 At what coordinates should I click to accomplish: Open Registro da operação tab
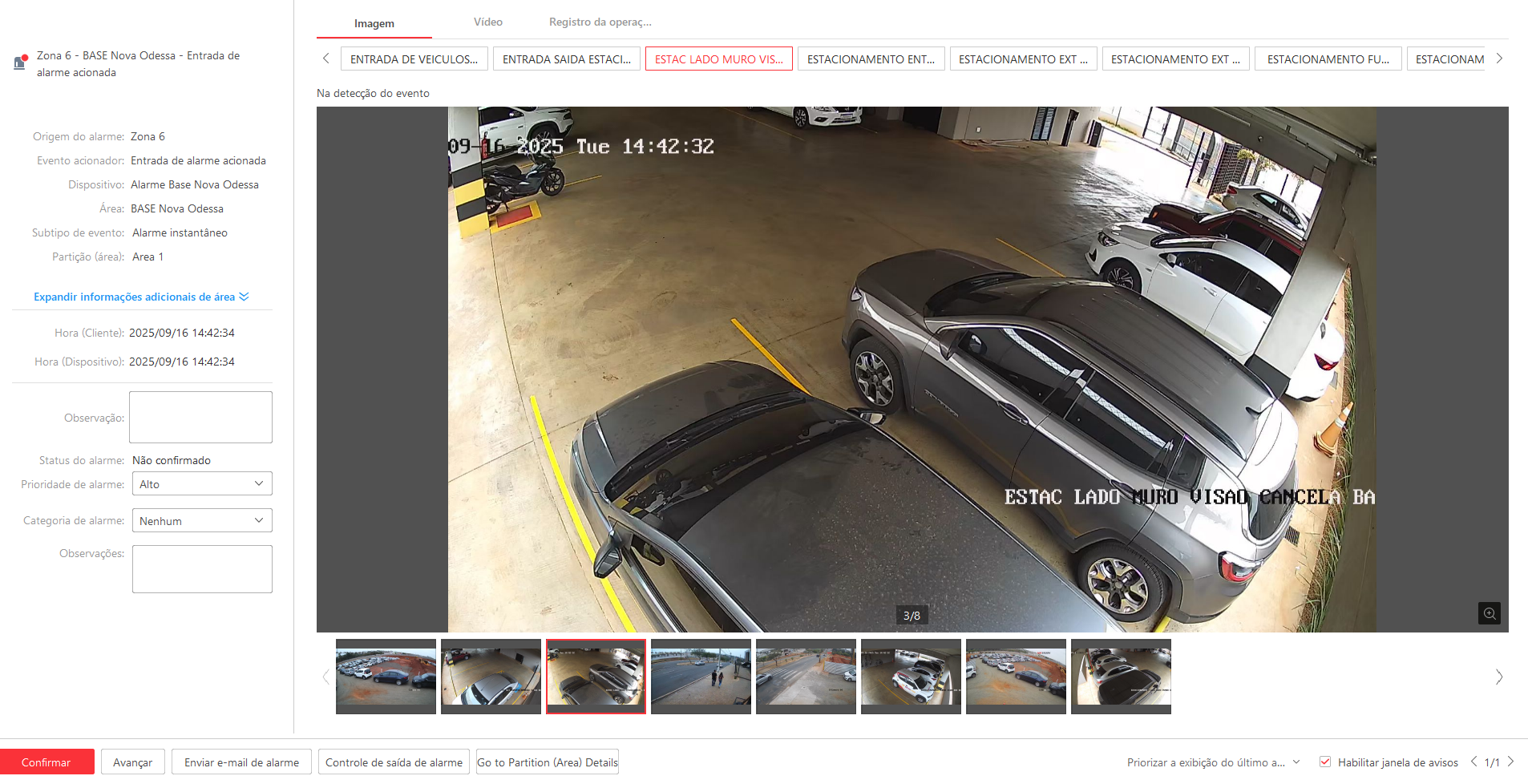point(600,22)
